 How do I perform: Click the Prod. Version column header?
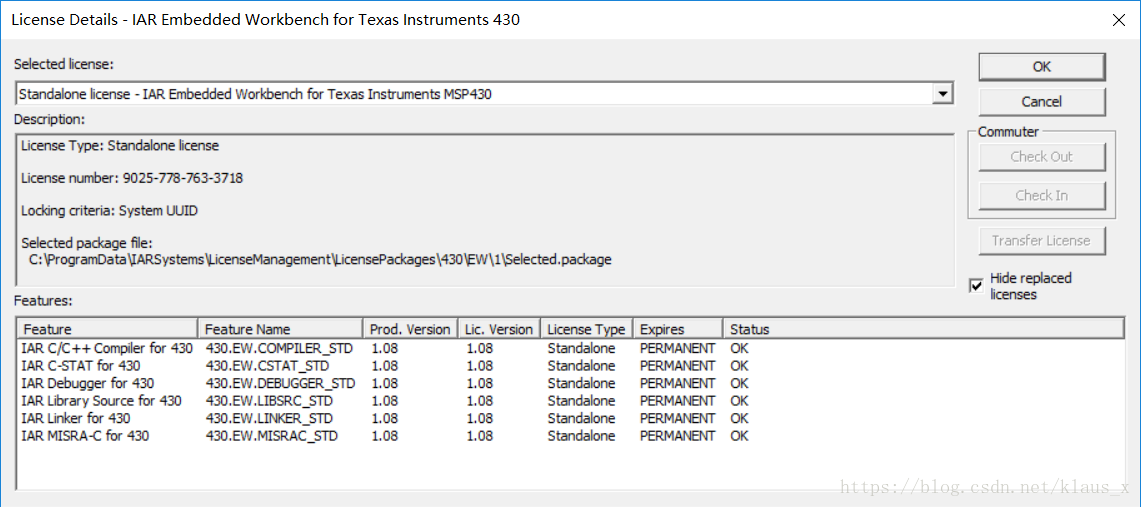click(409, 329)
